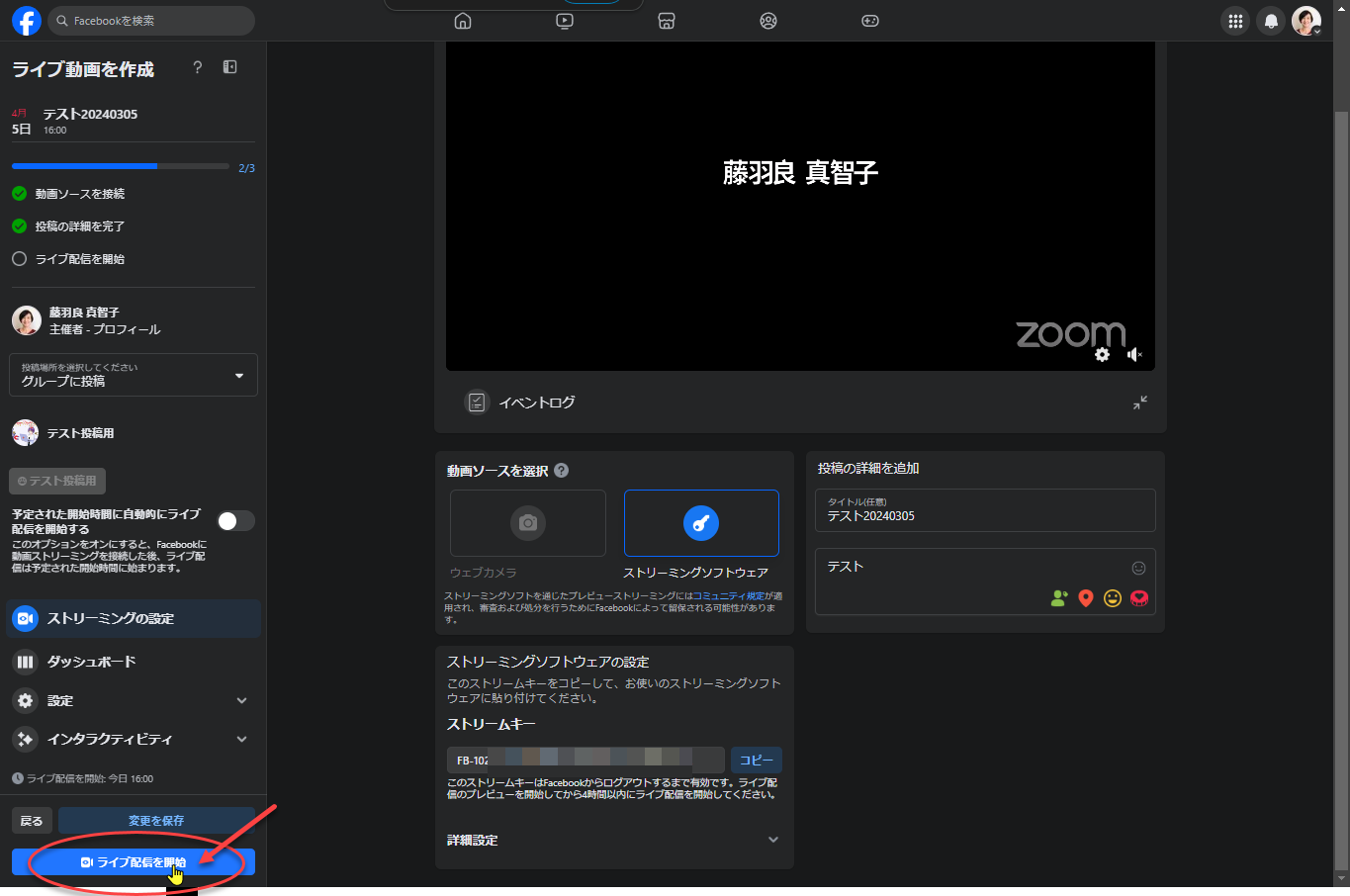Image resolution: width=1350 pixels, height=896 pixels.
Task: Open the emoji picker in description
Action: [1138, 568]
